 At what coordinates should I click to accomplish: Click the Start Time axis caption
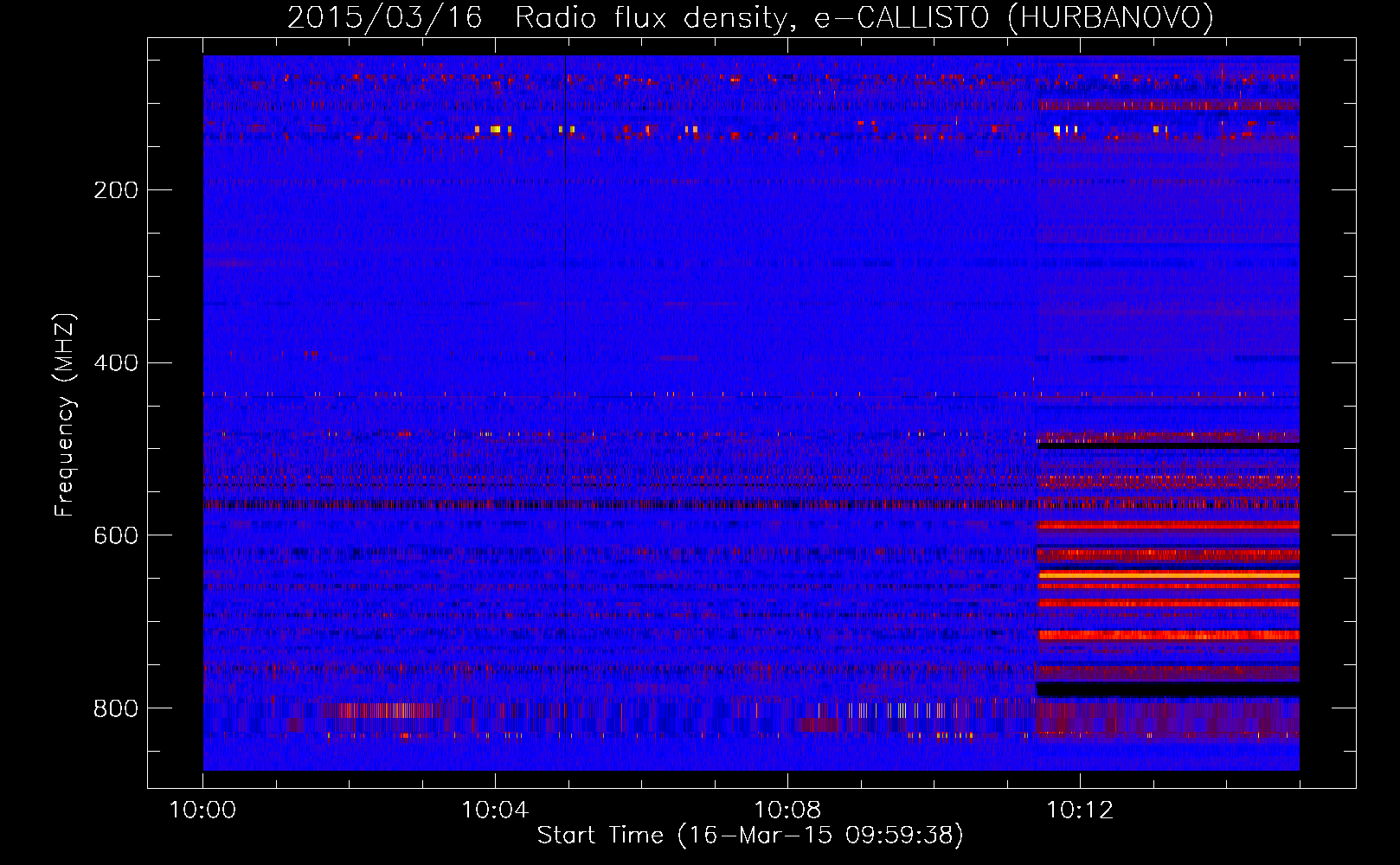coord(750,836)
